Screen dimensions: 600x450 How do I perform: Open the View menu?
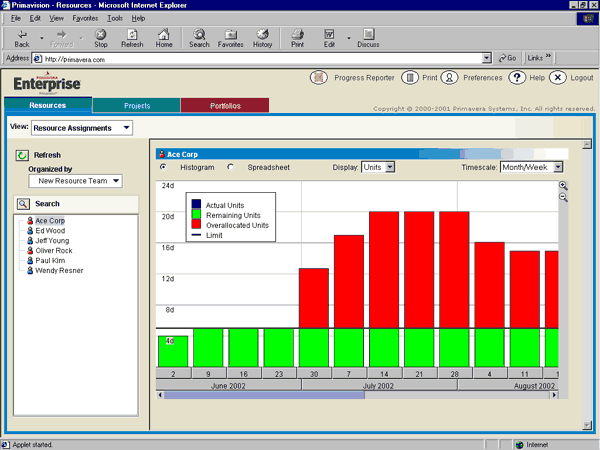click(x=56, y=18)
